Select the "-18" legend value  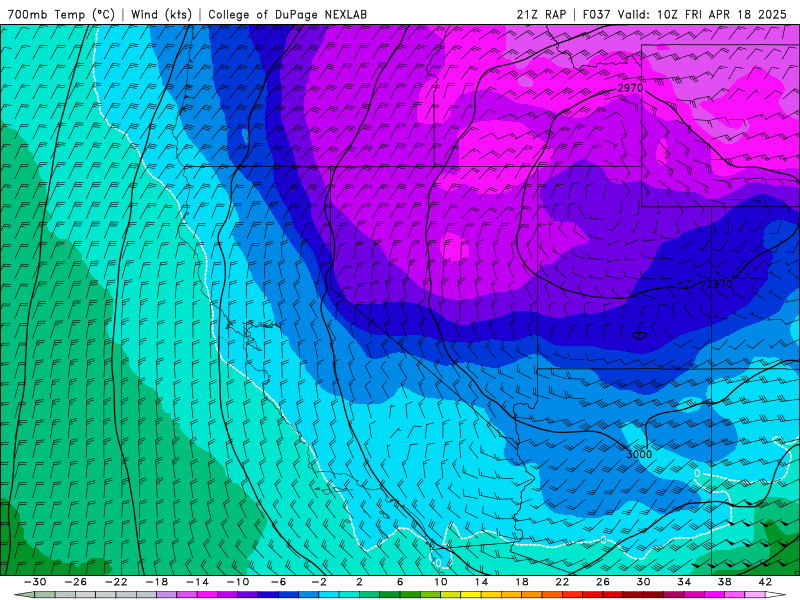click(x=157, y=582)
